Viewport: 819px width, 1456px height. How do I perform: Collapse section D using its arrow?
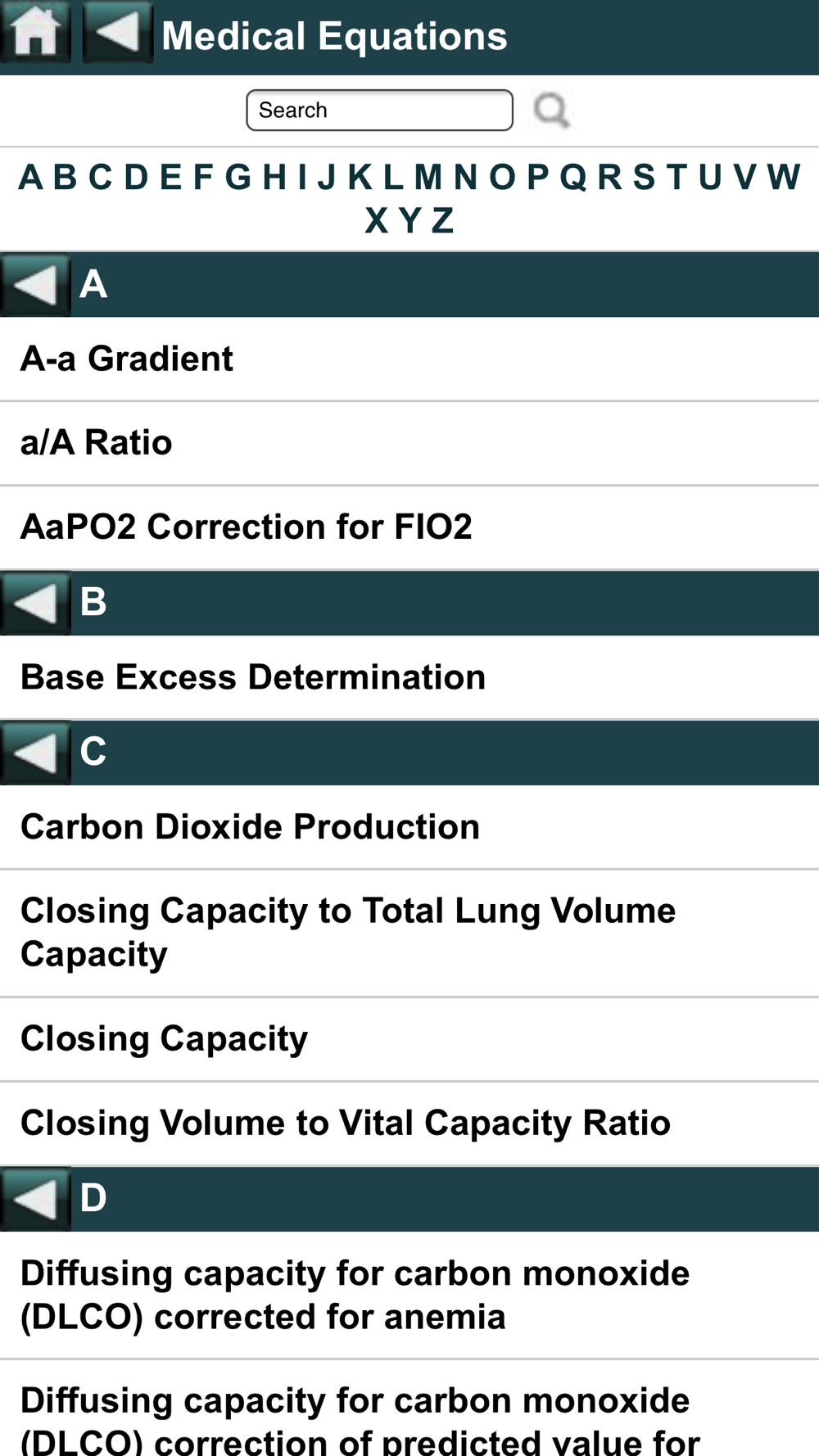35,1200
